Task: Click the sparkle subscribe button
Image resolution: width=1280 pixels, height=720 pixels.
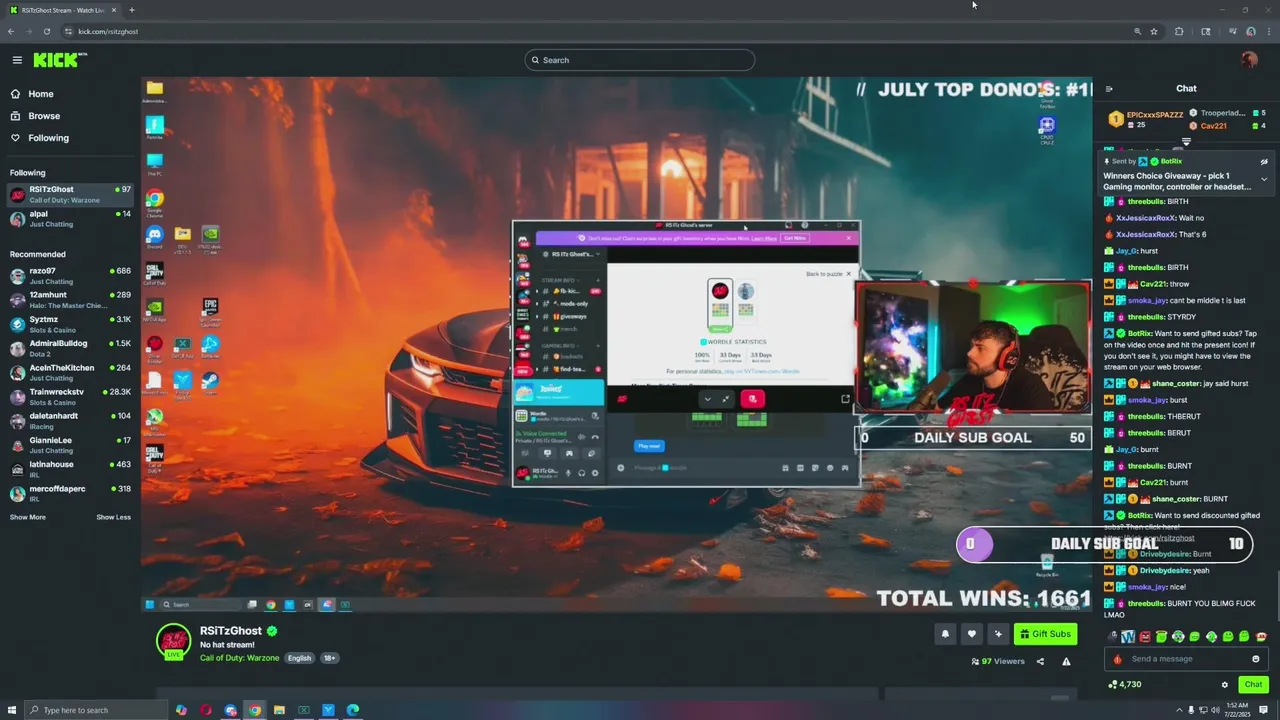Action: pyautogui.click(x=997, y=634)
